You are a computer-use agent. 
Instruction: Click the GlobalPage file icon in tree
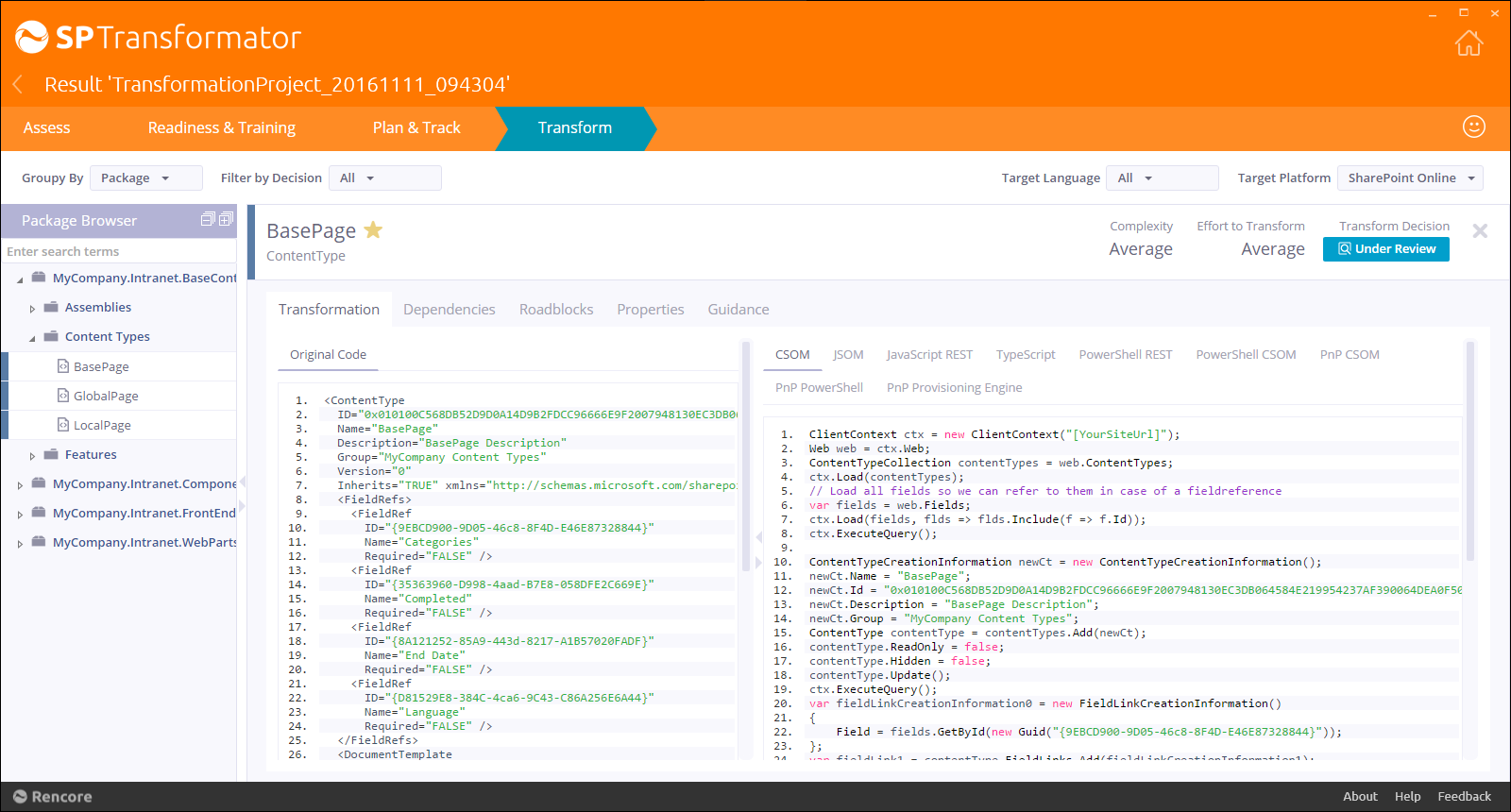tap(63, 396)
